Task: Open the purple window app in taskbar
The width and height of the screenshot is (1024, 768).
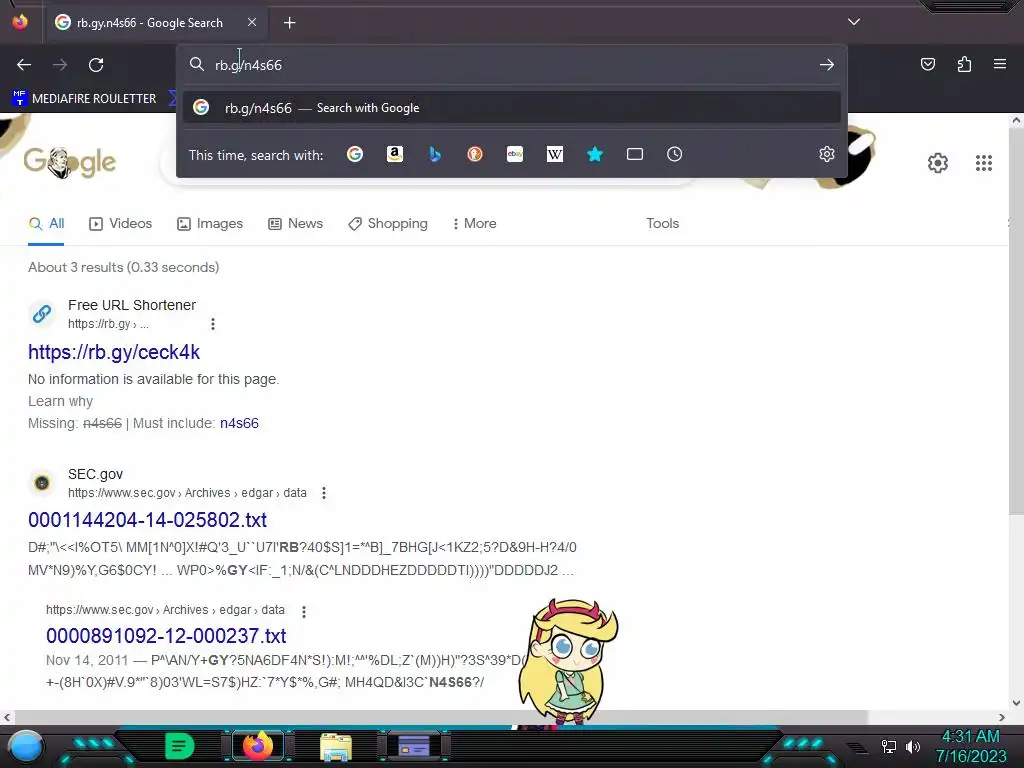Action: (x=414, y=746)
